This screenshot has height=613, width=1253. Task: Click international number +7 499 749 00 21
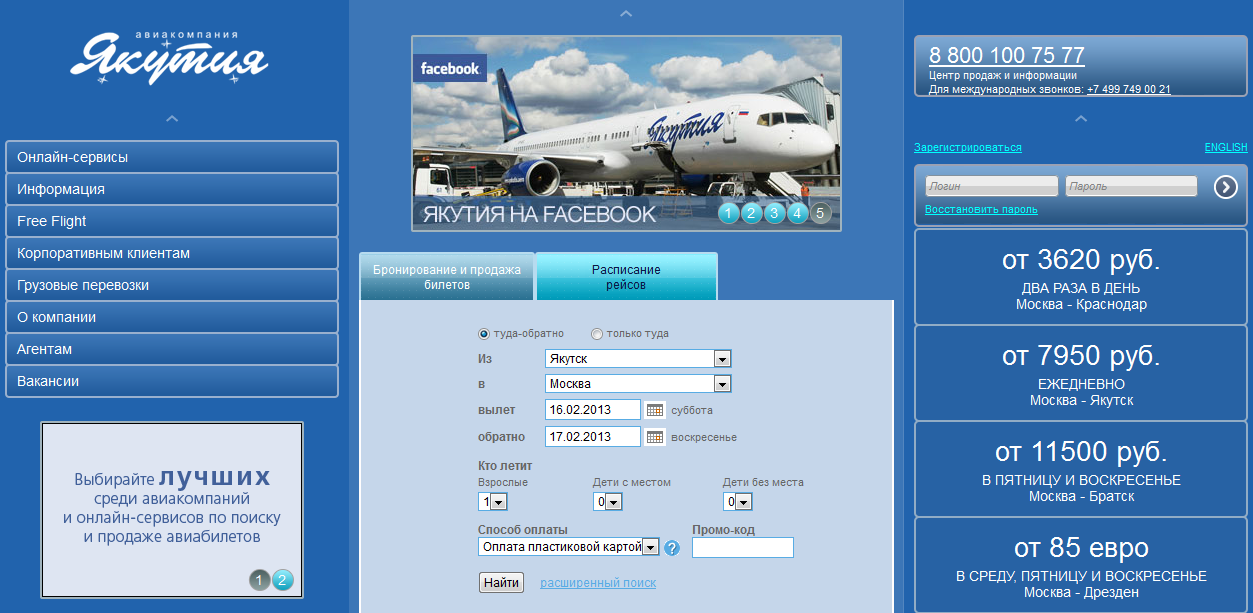(x=1129, y=89)
